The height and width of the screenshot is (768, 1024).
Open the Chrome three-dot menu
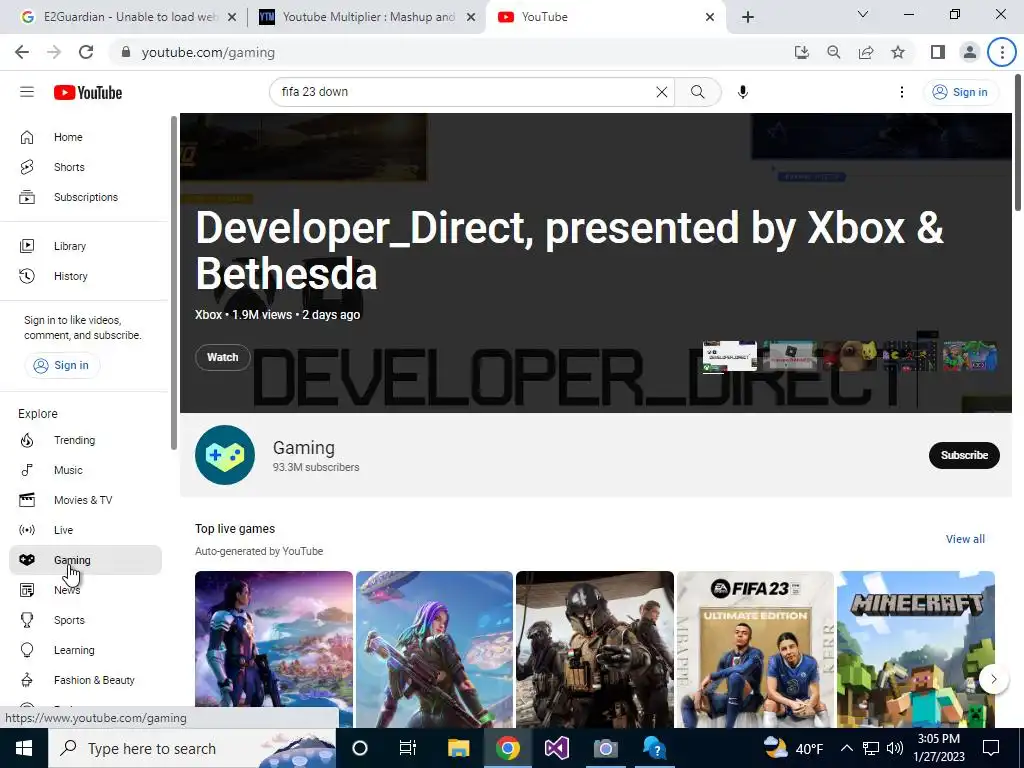(1002, 52)
